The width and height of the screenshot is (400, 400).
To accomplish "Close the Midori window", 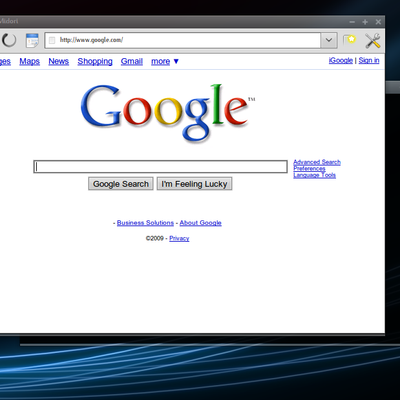I will tap(378, 22).
